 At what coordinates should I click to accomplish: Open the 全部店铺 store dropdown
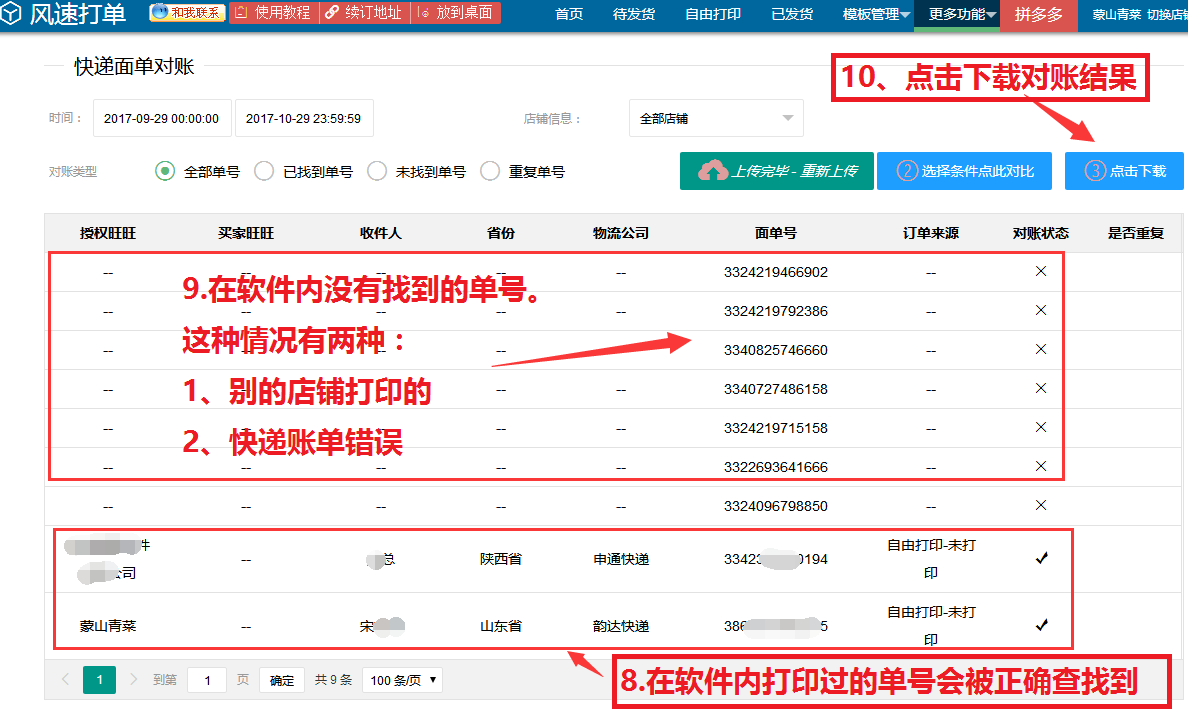click(716, 118)
